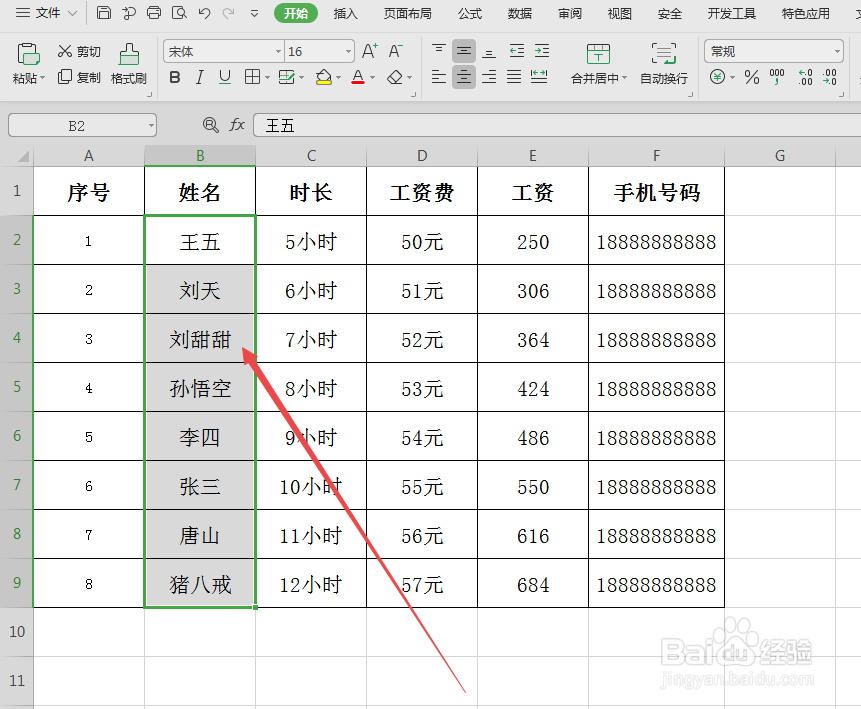The image size is (861, 709).
Task: Click the Undo arrow
Action: point(204,13)
